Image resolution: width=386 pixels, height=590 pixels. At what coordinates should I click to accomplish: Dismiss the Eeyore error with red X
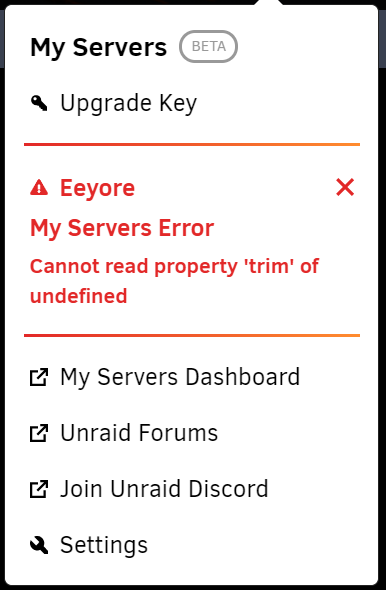click(345, 187)
